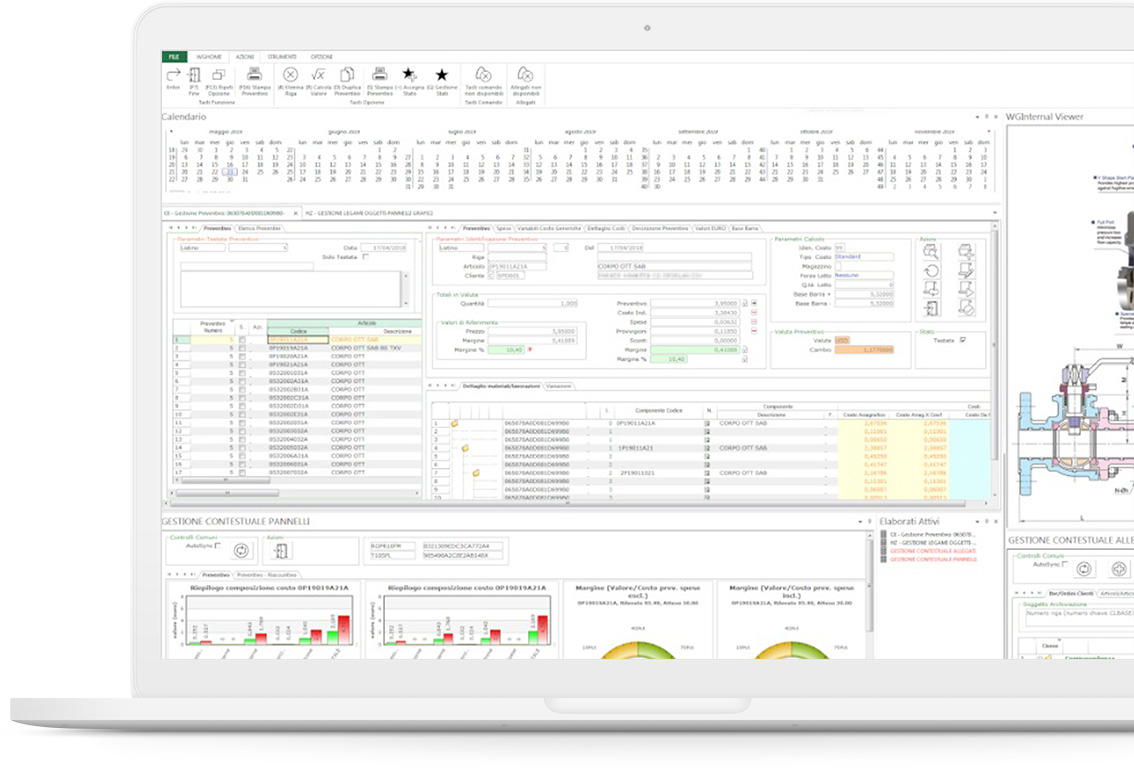Toggle checkbox in row 3 of Preventivo grid
Image resolution: width=1134 pixels, height=768 pixels.
[x=242, y=357]
